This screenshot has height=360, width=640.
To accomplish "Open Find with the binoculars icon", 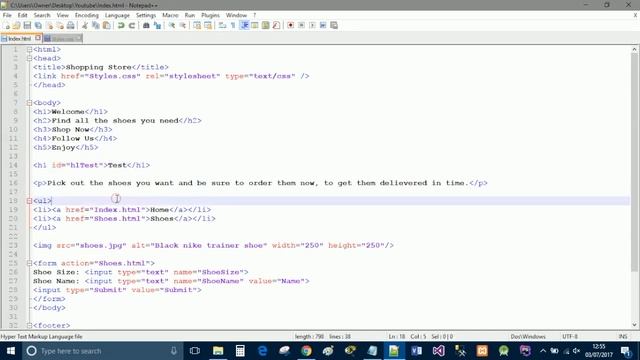I will [146, 25].
